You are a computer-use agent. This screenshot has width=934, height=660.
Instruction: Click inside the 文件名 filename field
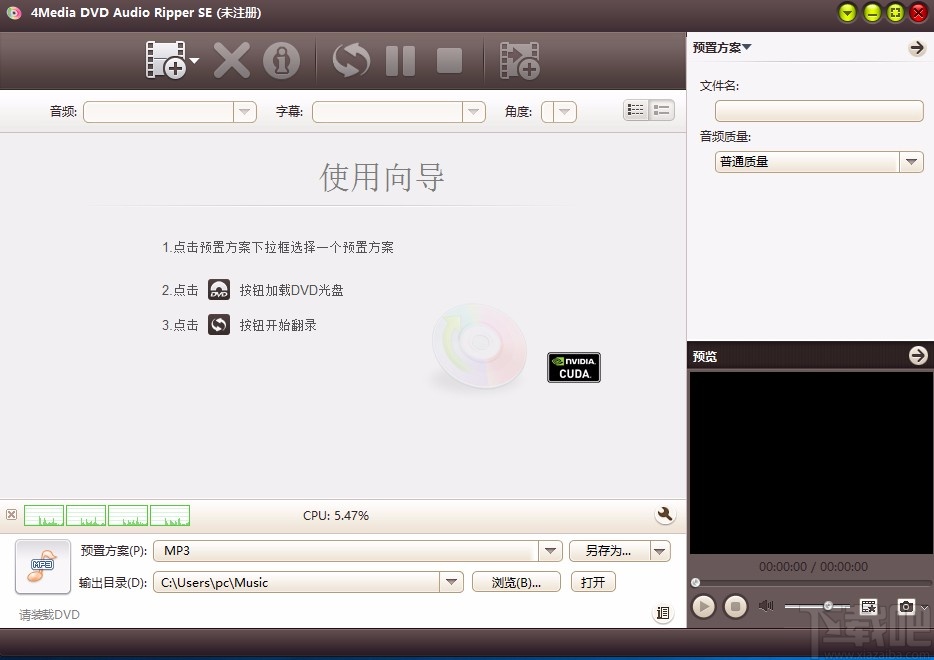coord(818,111)
